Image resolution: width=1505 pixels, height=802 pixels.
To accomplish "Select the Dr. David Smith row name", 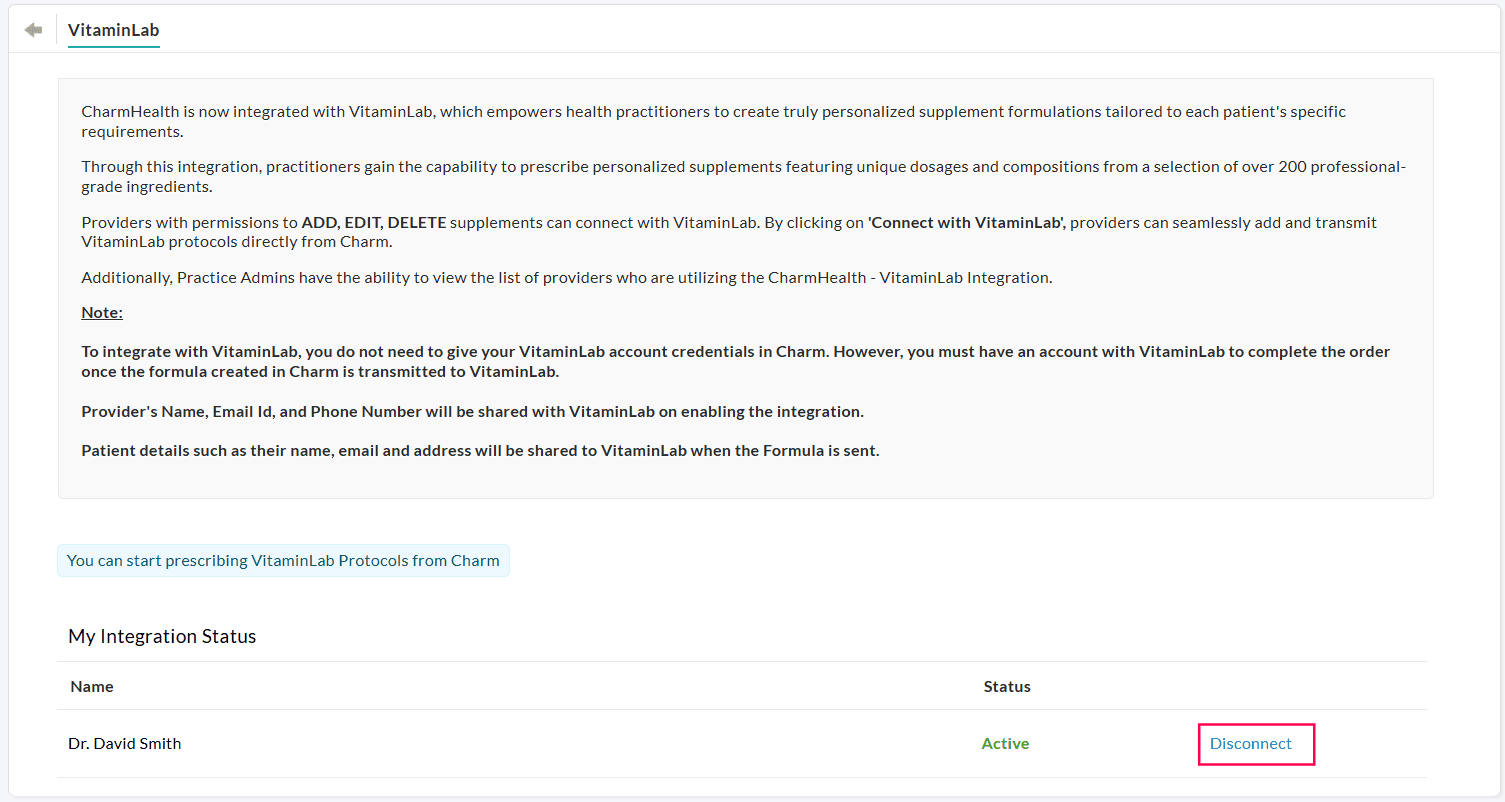I will (125, 744).
